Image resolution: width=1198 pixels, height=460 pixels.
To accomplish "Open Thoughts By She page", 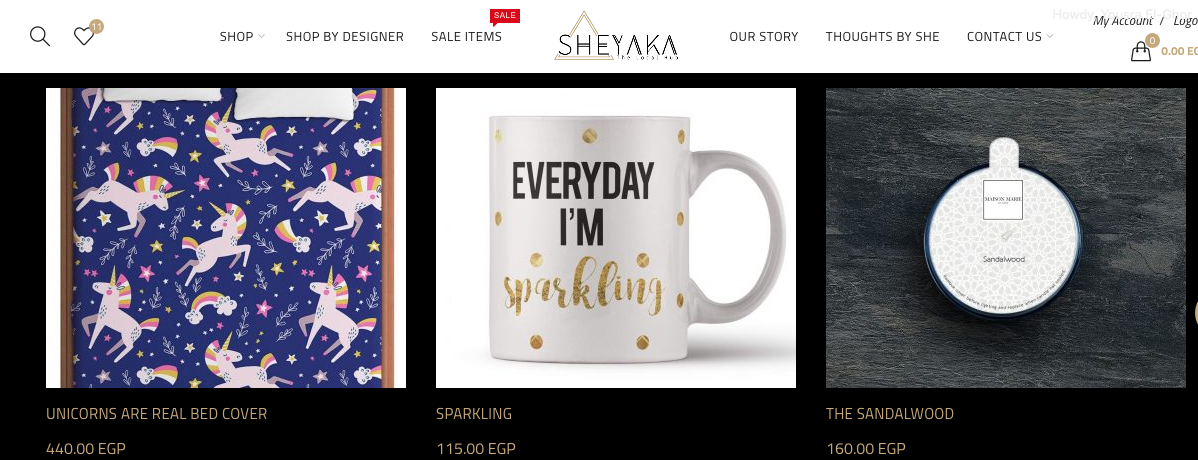I will point(882,37).
